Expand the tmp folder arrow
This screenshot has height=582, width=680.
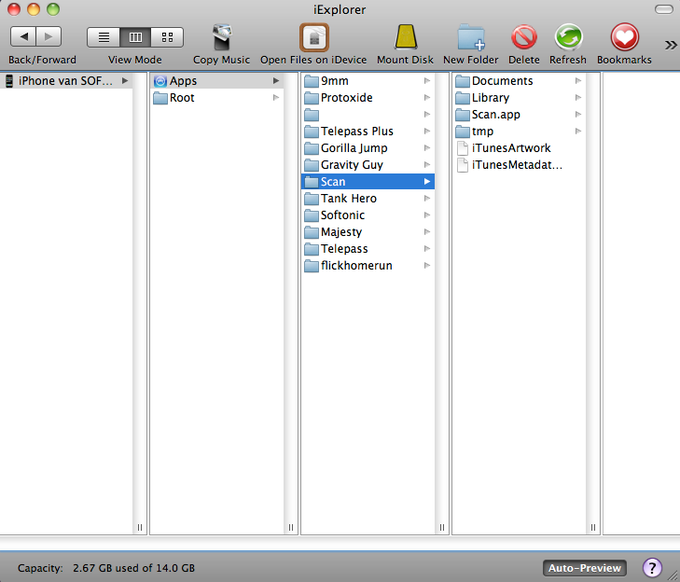(x=578, y=131)
